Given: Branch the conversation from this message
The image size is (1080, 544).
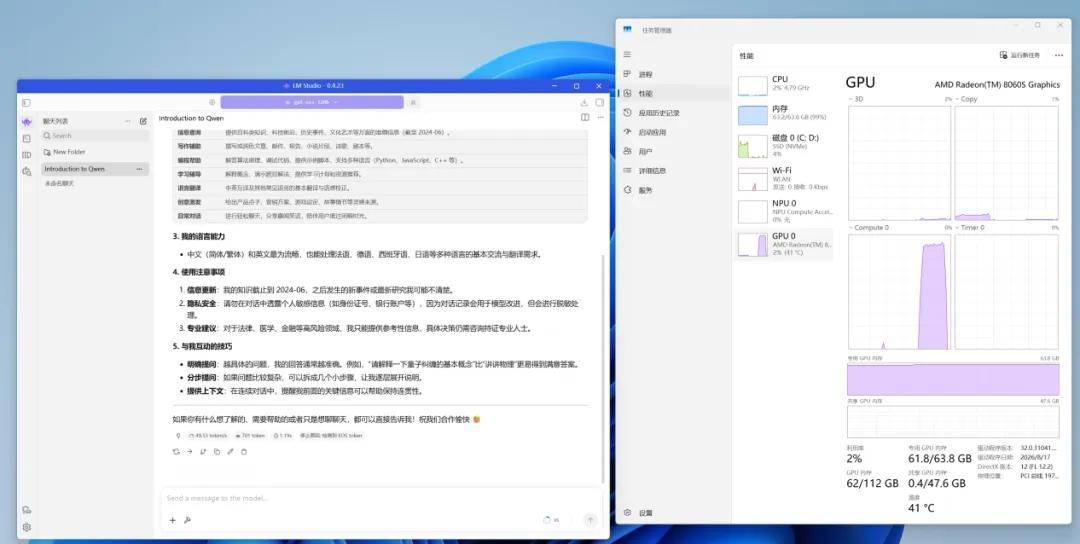Looking at the screenshot, I should [203, 452].
